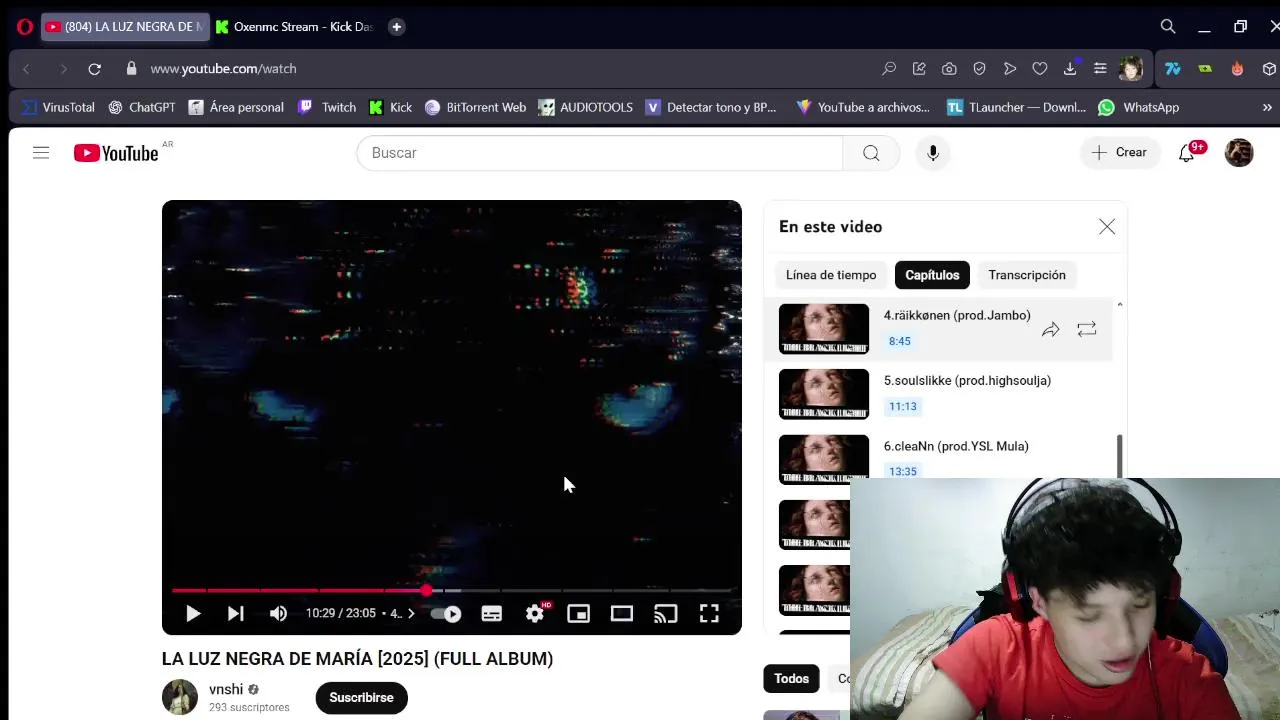Go back in browser history
1280x720 pixels.
click(27, 69)
